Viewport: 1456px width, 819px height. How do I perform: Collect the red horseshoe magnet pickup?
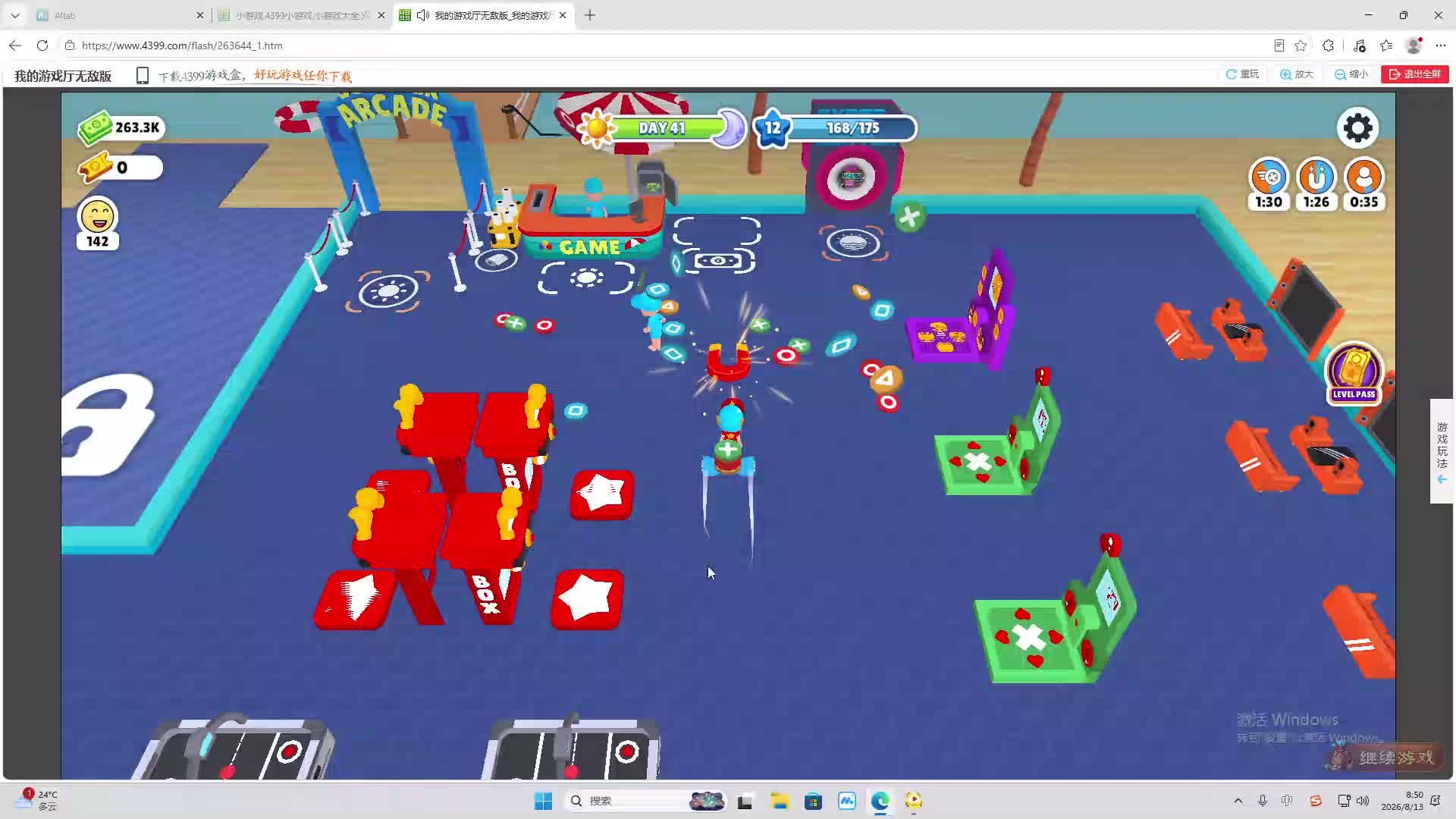(x=728, y=362)
